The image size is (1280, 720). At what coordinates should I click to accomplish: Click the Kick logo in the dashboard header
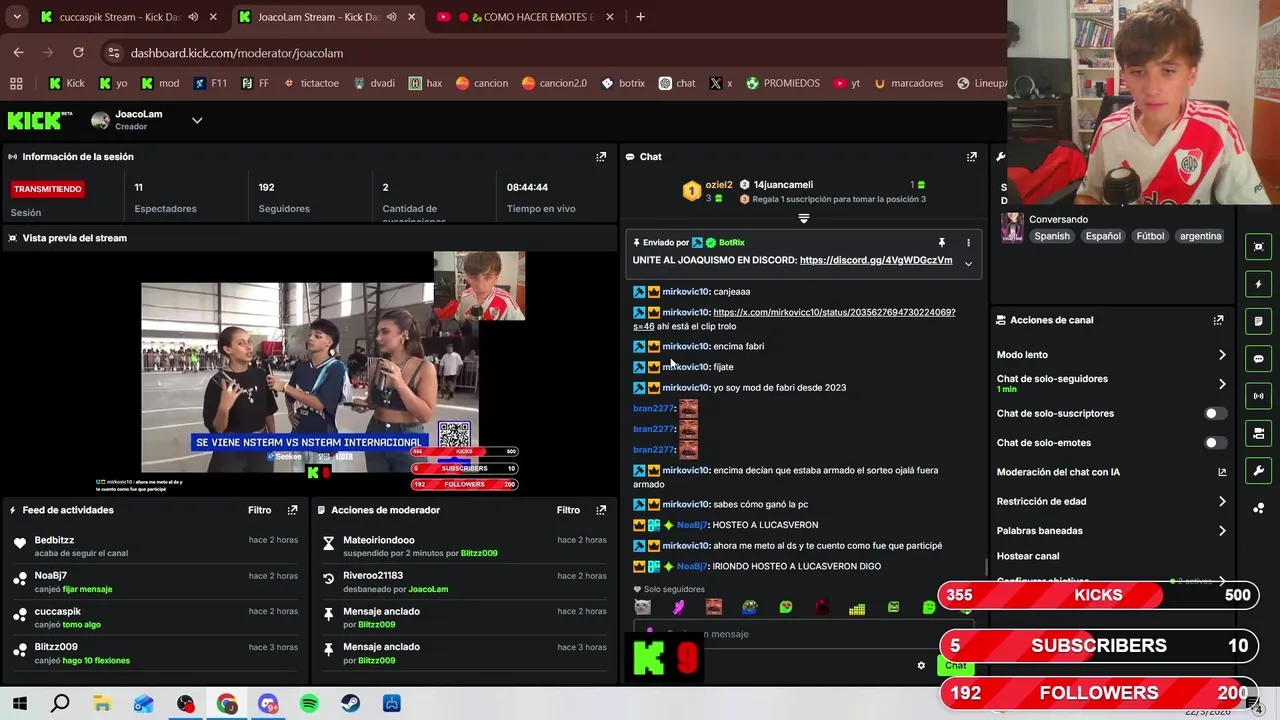tap(40, 121)
